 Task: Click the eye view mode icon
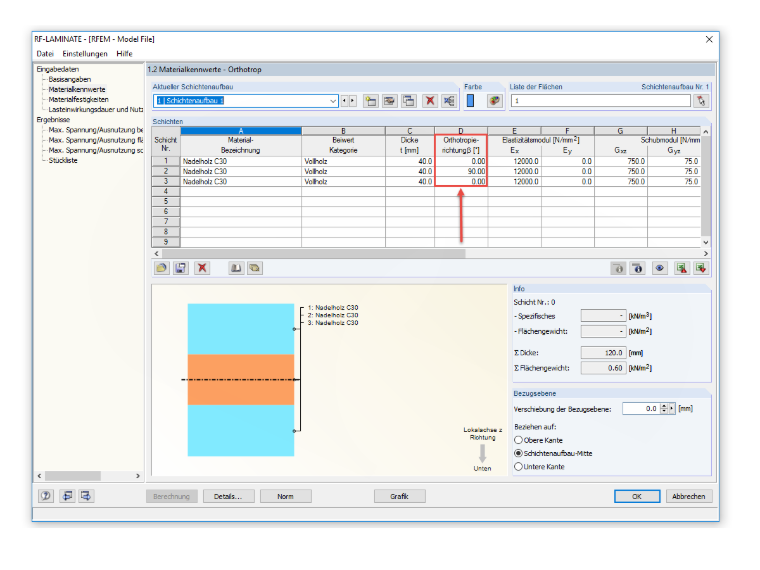(660, 269)
